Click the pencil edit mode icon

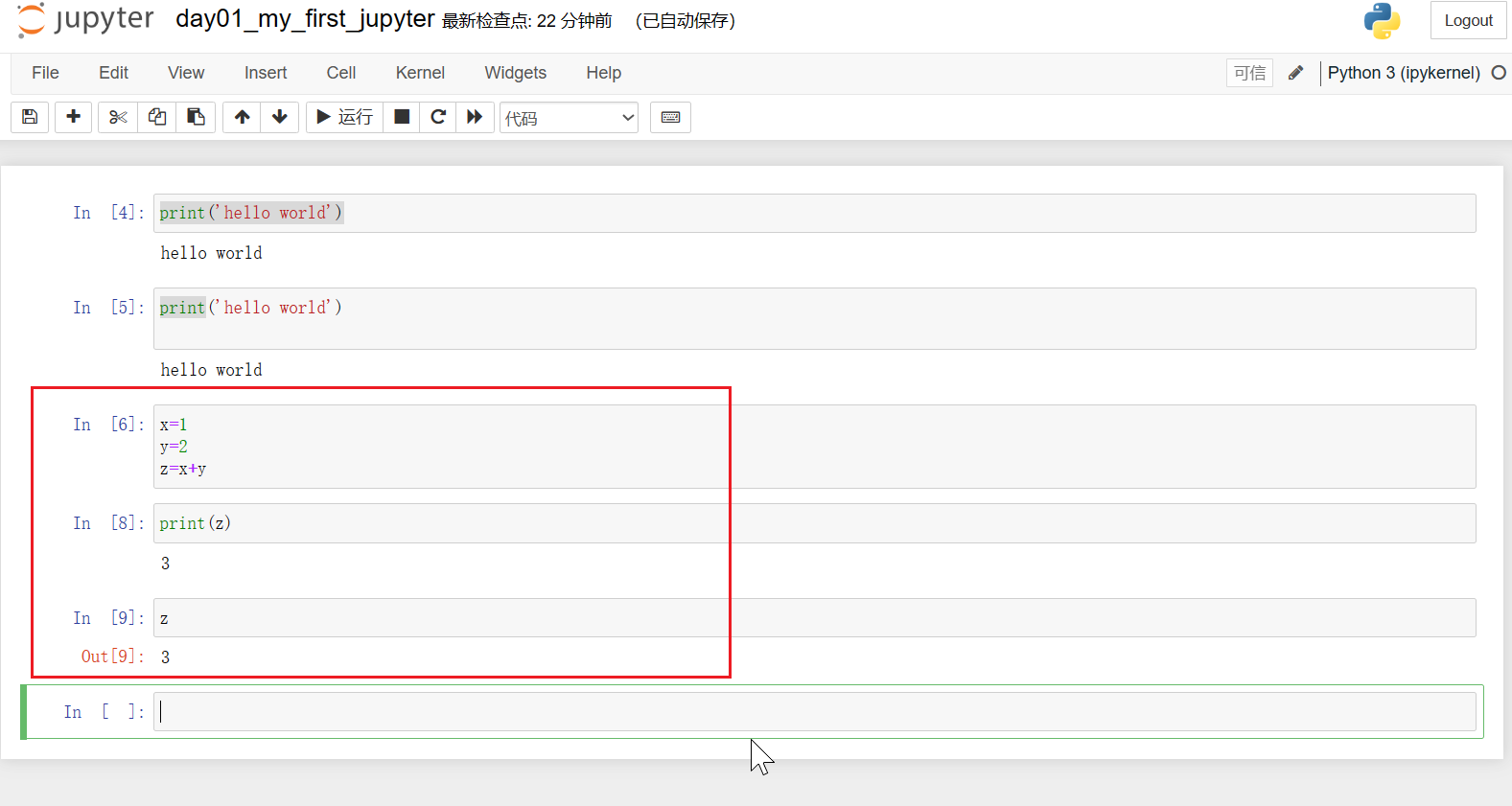click(x=1295, y=73)
